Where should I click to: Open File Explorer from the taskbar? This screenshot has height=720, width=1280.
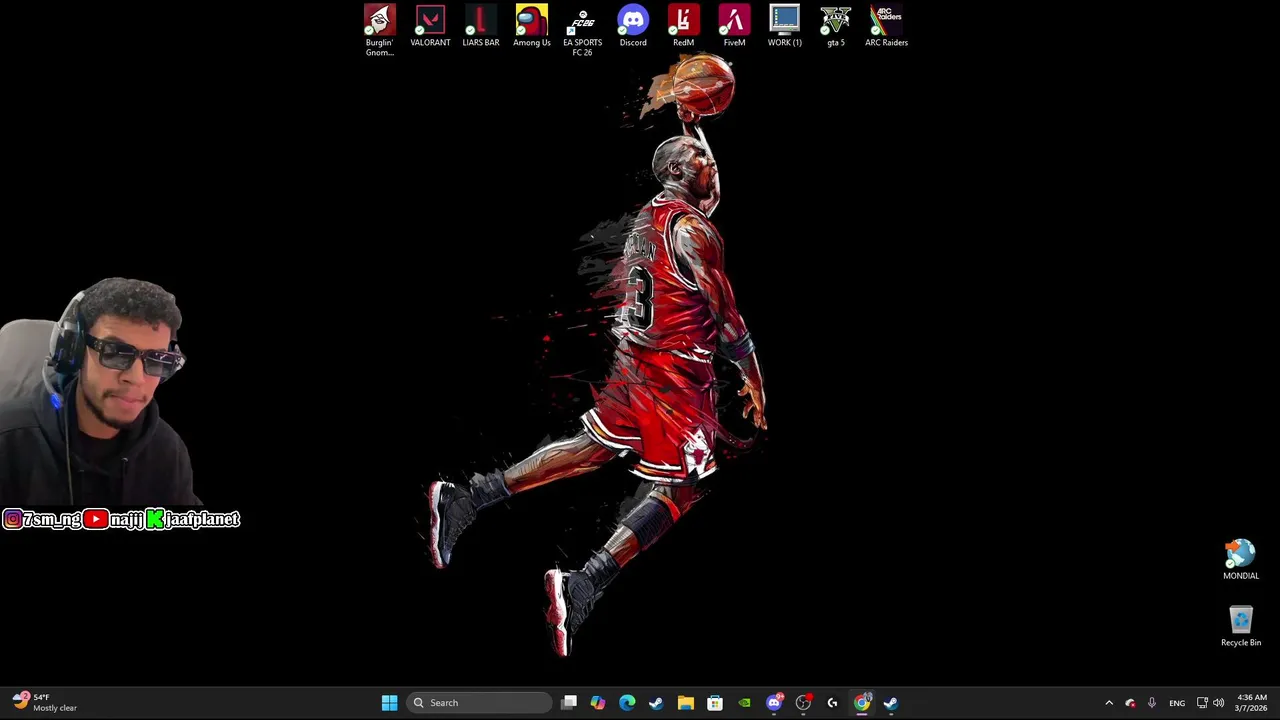click(x=686, y=703)
